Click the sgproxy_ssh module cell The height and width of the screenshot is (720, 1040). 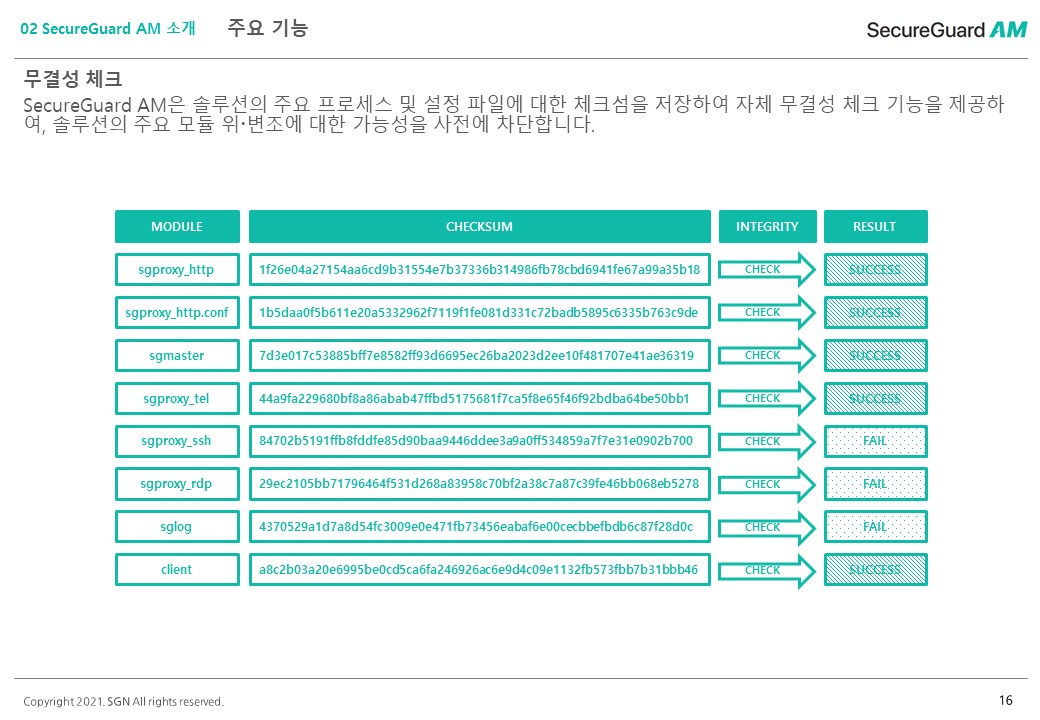pos(177,442)
